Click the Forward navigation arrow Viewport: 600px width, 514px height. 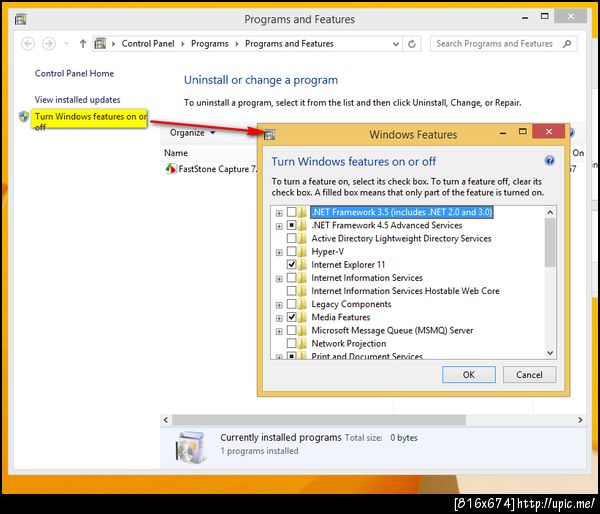point(49,44)
